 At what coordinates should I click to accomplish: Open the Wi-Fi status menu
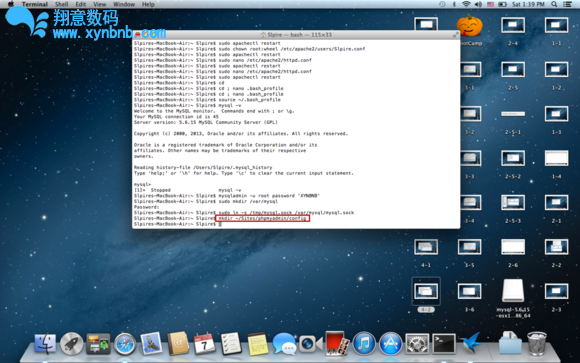tap(466, 4)
